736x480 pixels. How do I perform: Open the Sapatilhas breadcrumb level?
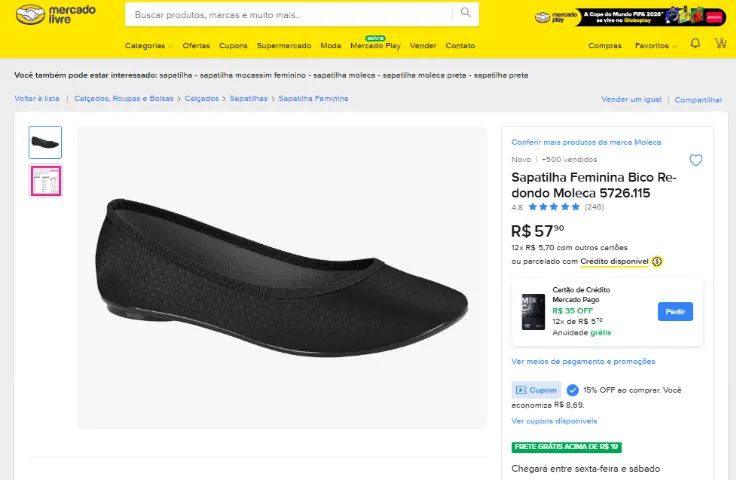(248, 99)
